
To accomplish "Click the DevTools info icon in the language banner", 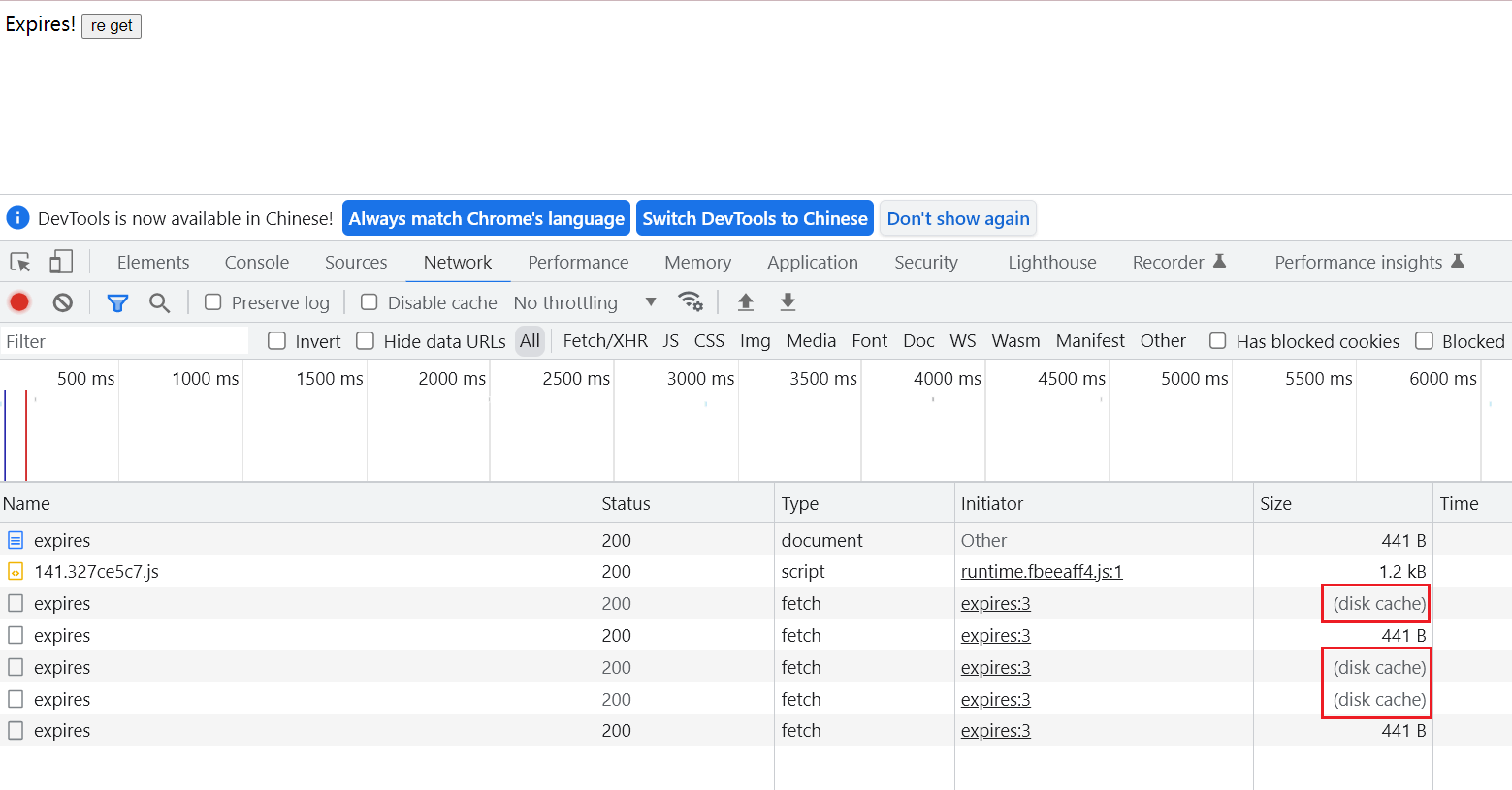I will [x=17, y=218].
